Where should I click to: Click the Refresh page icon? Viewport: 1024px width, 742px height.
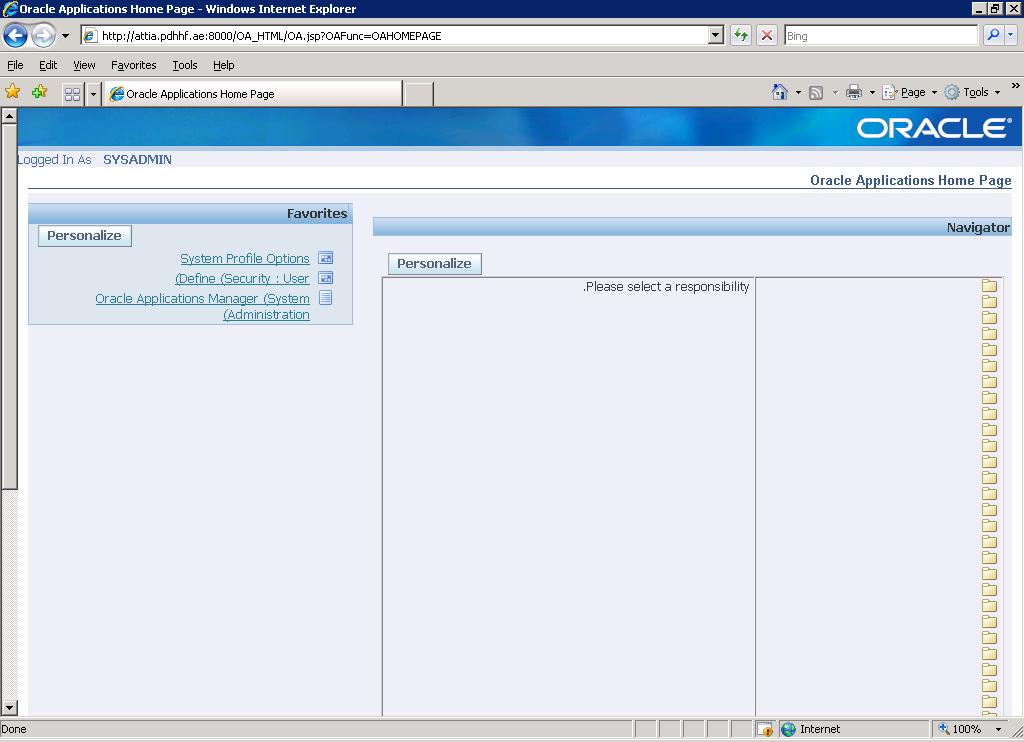point(740,36)
